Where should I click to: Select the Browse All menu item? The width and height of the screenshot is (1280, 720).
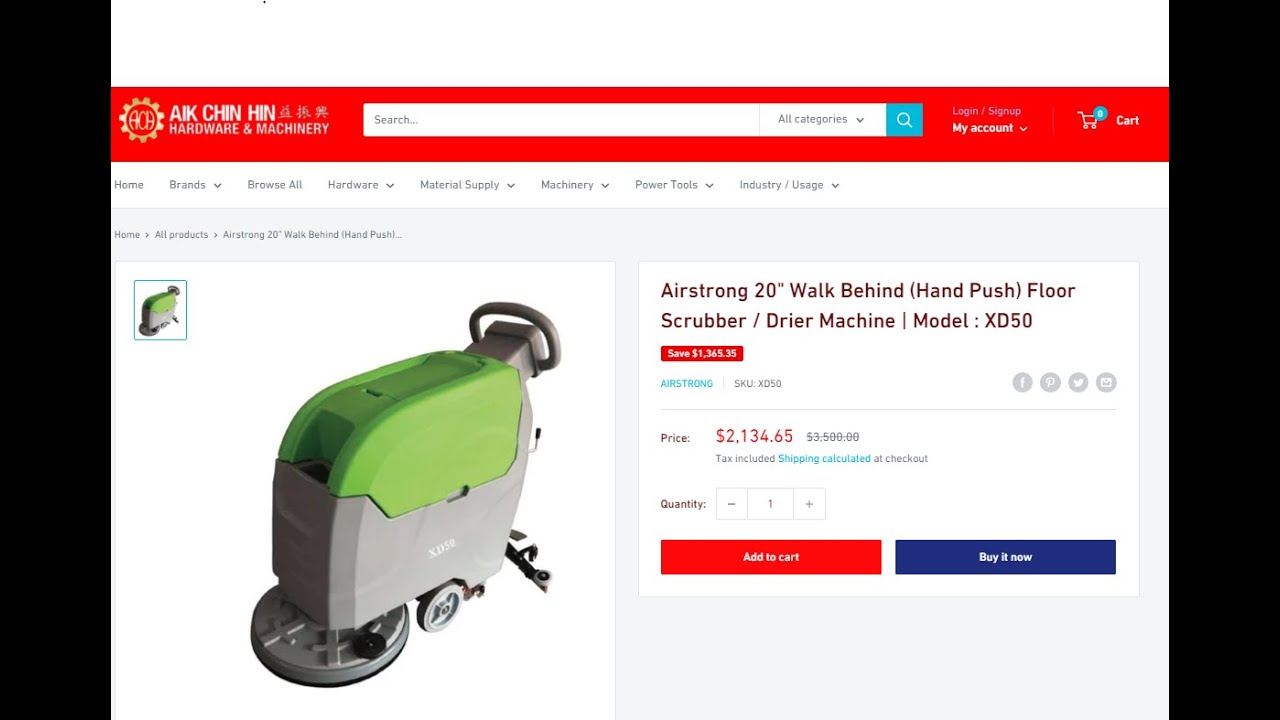click(x=275, y=185)
